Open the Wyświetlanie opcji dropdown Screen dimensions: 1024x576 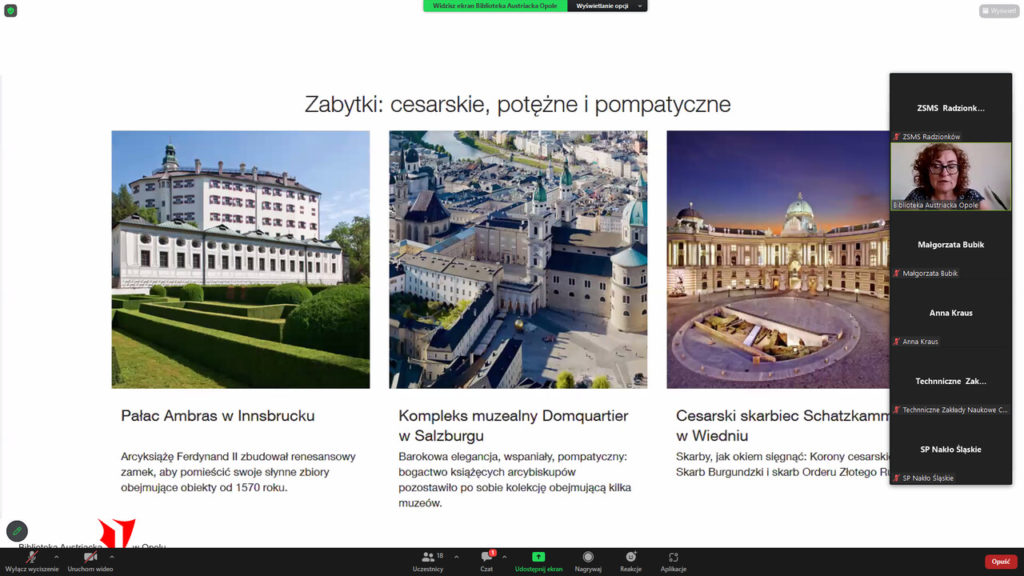click(607, 6)
